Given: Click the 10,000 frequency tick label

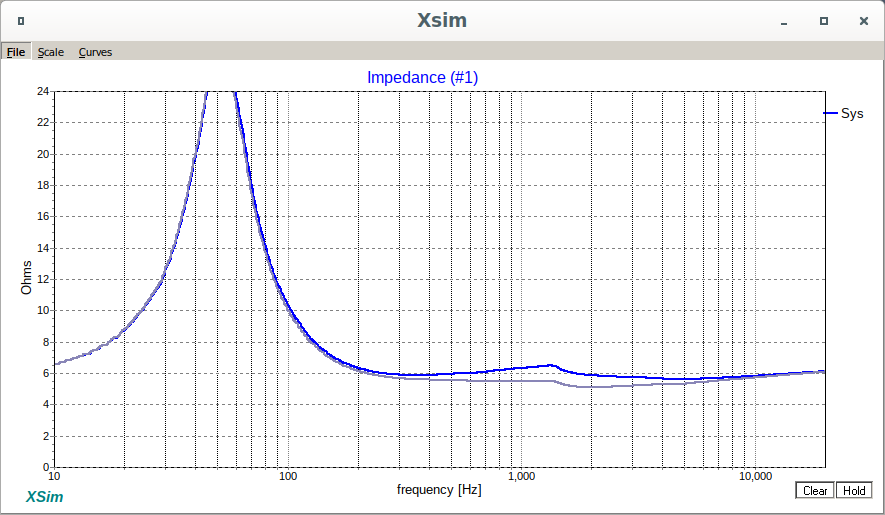Looking at the screenshot, I should [755, 476].
